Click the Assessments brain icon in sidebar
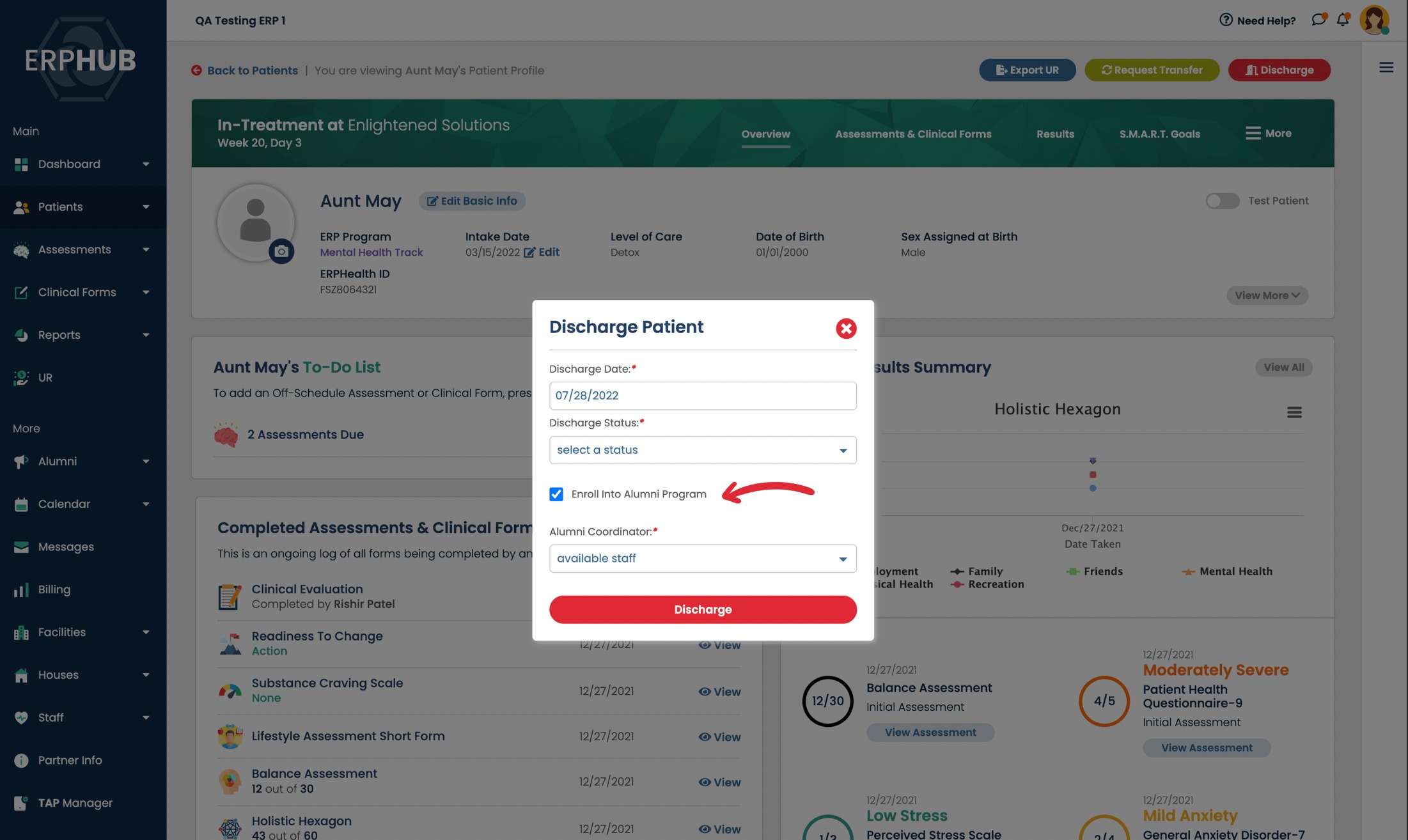 pos(21,250)
